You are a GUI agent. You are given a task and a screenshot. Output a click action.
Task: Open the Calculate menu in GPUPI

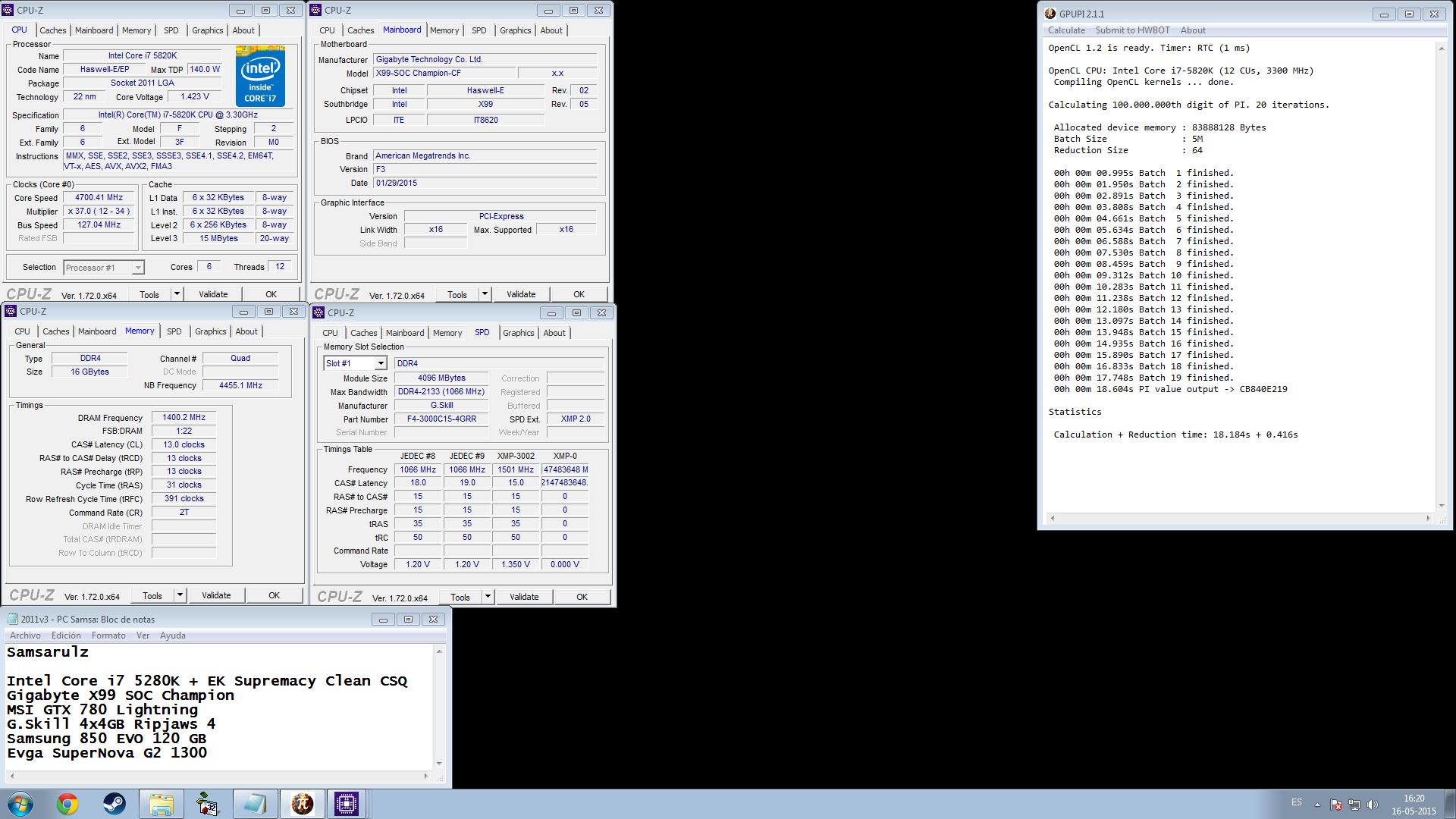click(x=1066, y=30)
